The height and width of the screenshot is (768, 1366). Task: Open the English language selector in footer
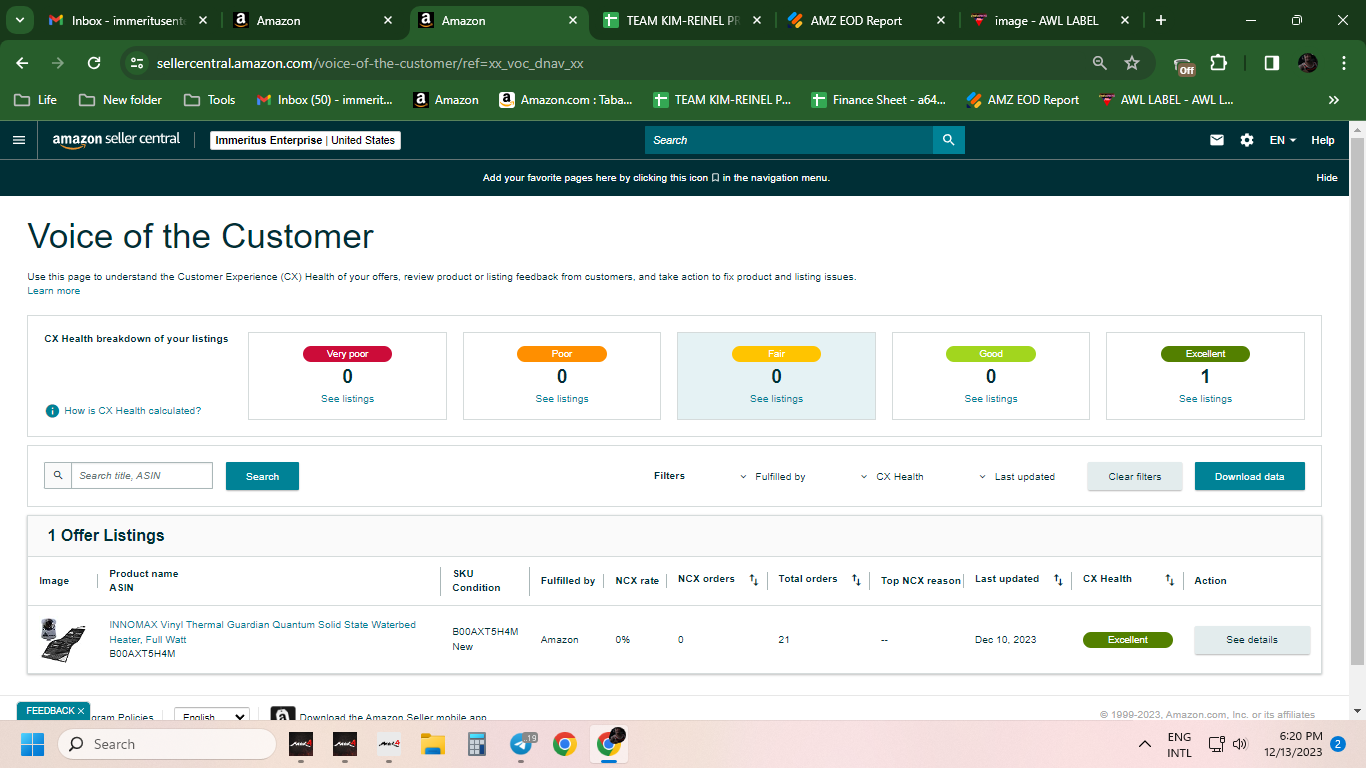pyautogui.click(x=212, y=716)
